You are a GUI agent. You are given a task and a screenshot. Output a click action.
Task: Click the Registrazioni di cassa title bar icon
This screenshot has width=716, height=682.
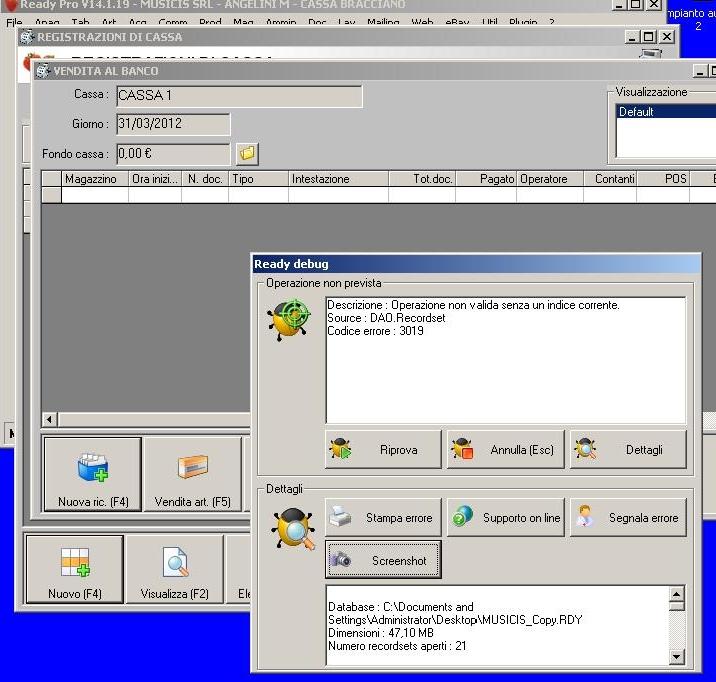click(27, 37)
